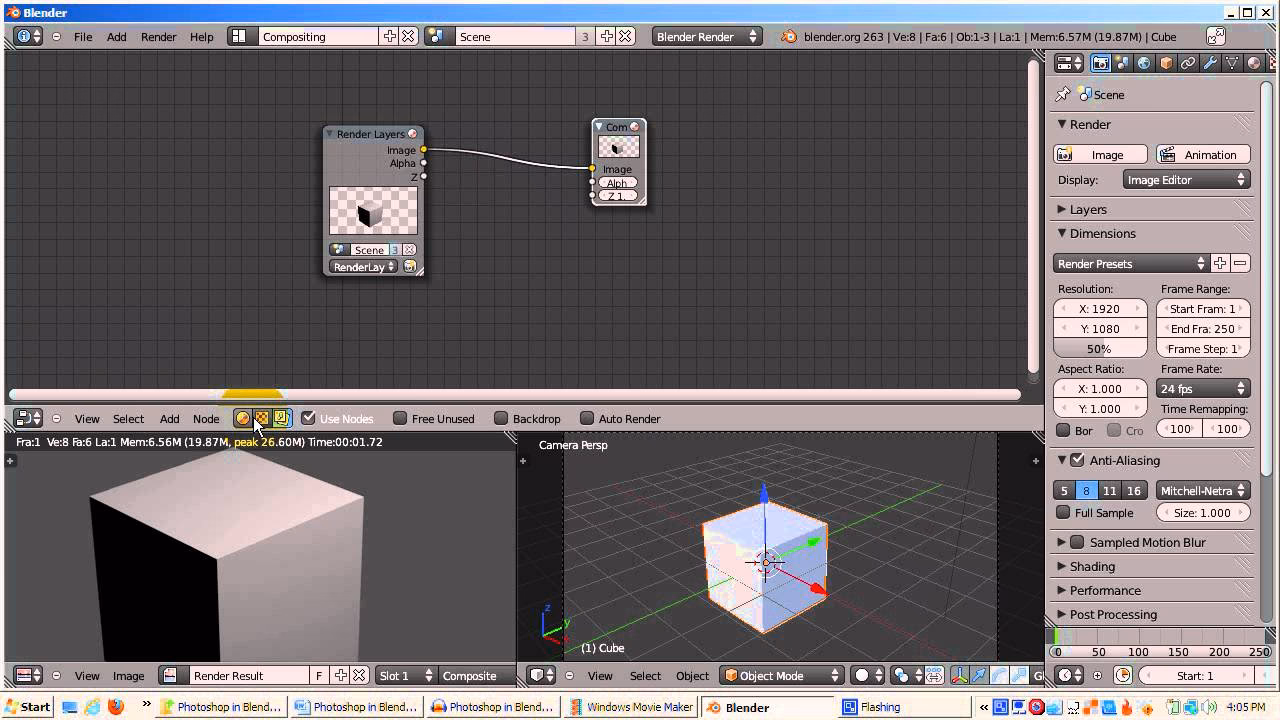This screenshot has width=1280, height=720.
Task: Set anti-aliasing samples to 16
Action: [x=1134, y=490]
